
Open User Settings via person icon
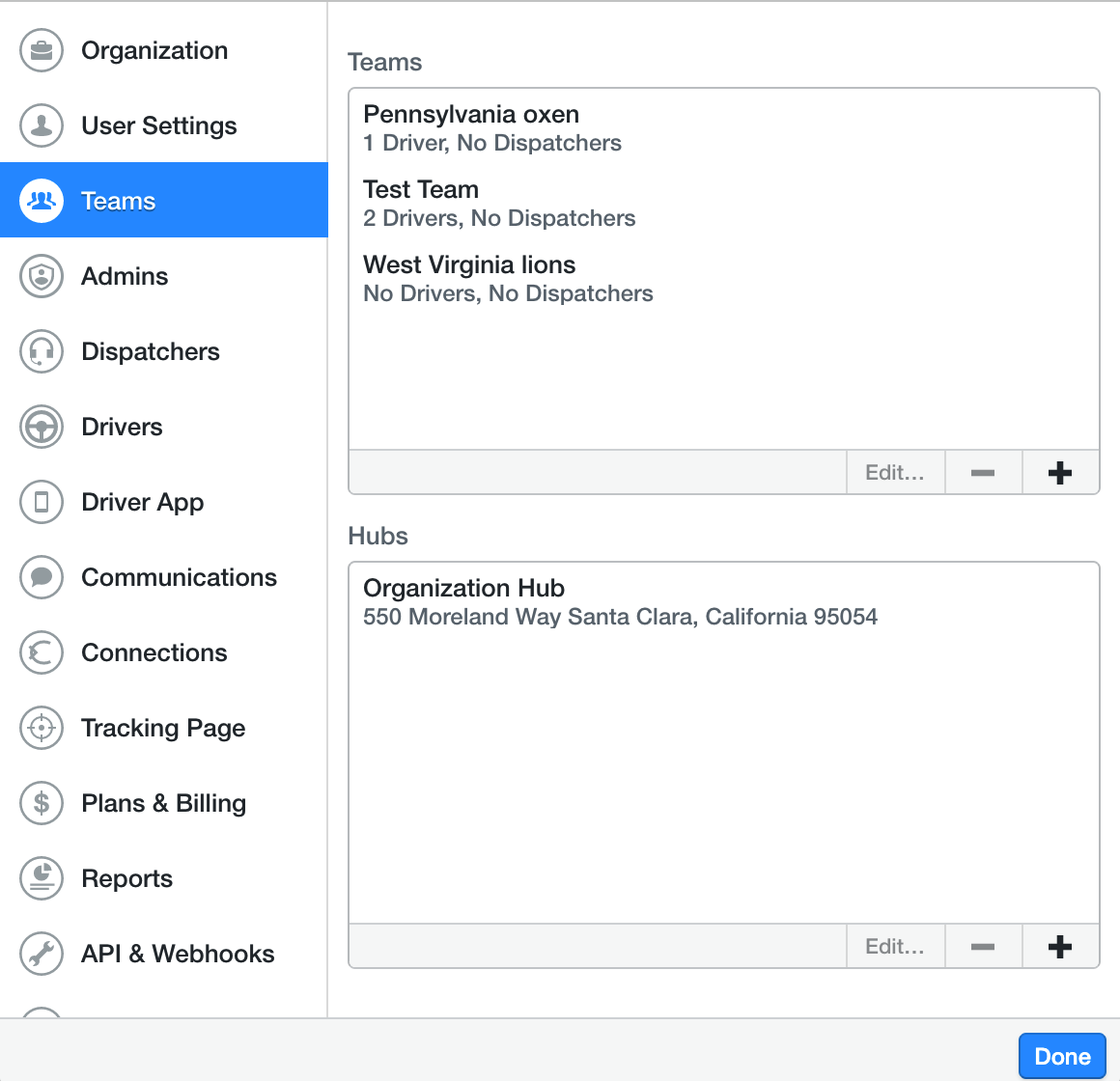click(42, 125)
